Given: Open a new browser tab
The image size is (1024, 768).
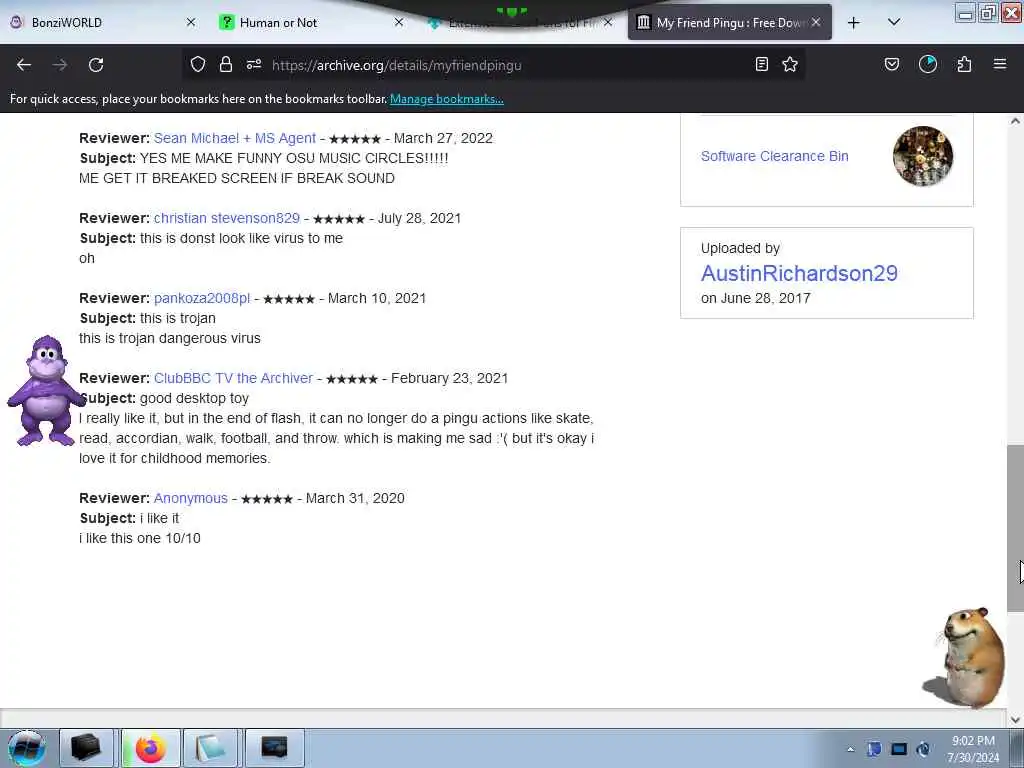Looking at the screenshot, I should click(854, 23).
